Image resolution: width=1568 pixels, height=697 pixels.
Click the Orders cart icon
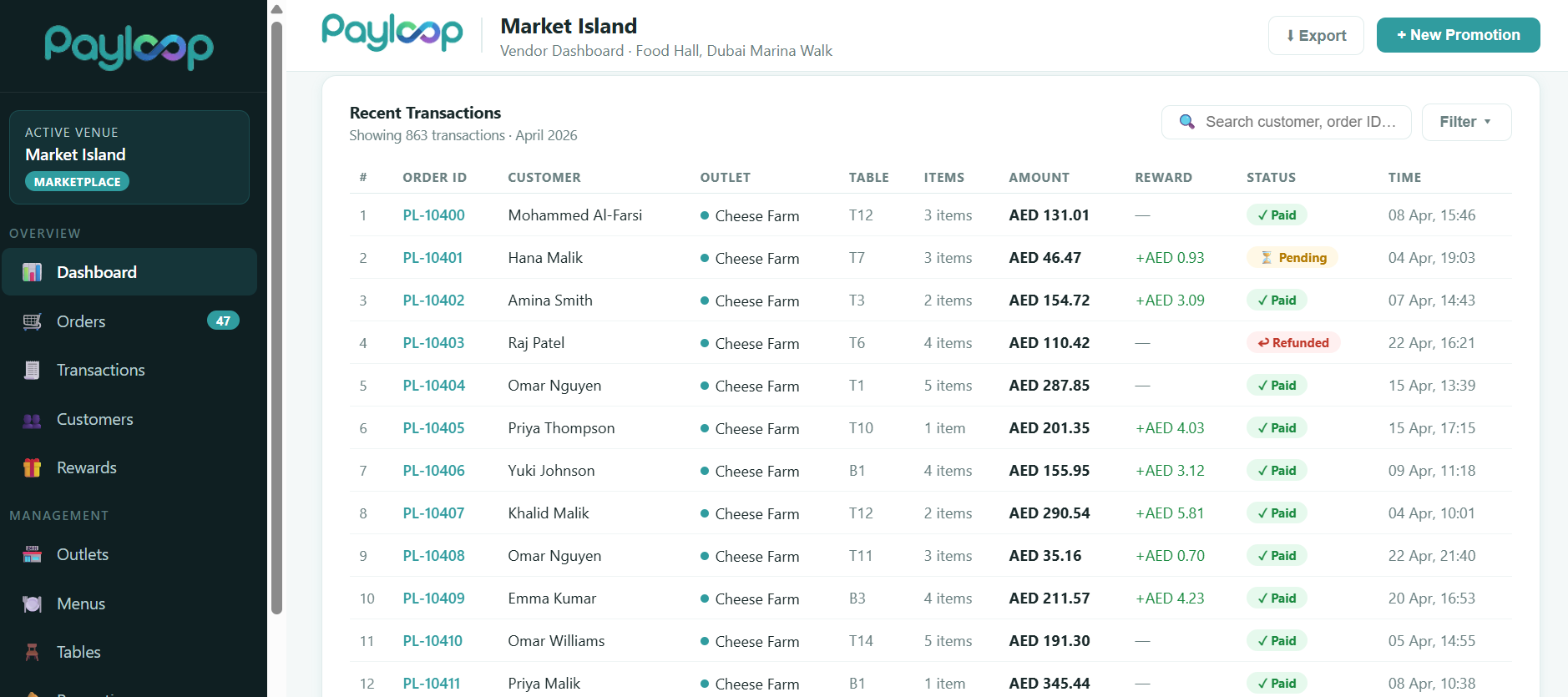pyautogui.click(x=32, y=321)
